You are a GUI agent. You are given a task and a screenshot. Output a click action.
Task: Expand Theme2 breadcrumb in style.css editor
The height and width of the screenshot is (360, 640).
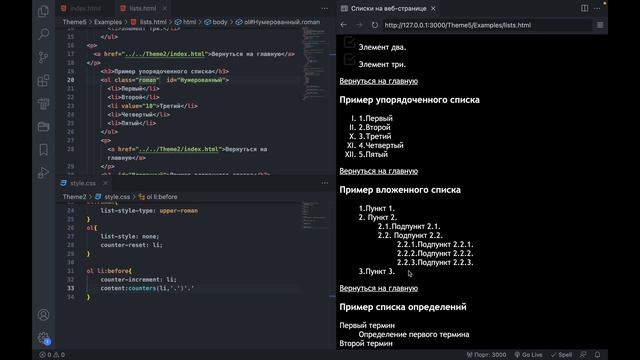[x=74, y=197]
